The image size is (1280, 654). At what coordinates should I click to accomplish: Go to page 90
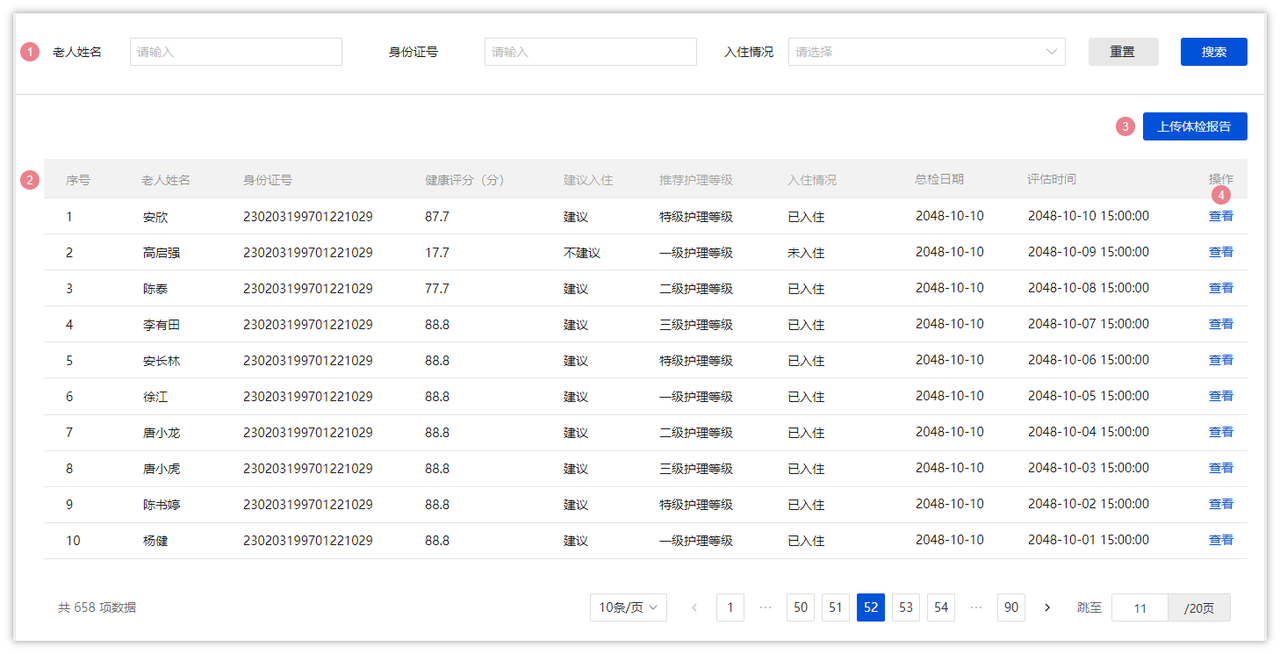1011,607
